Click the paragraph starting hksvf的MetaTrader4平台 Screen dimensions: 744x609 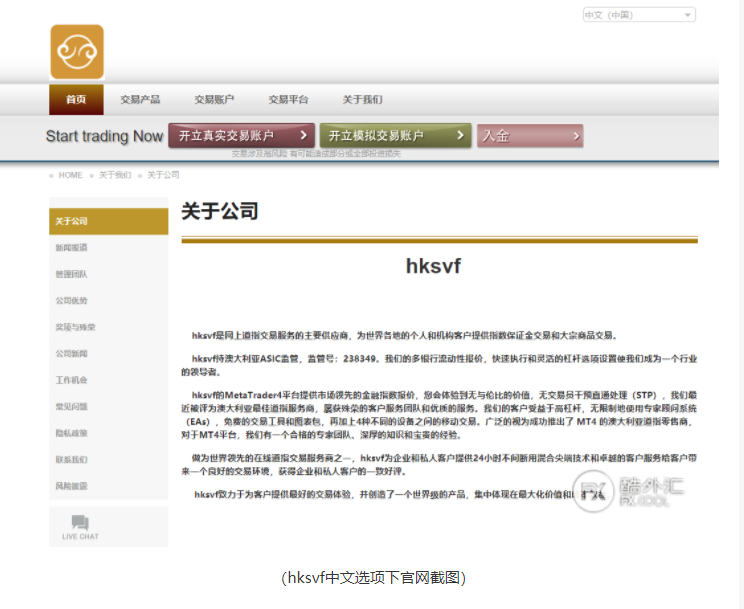pos(439,415)
